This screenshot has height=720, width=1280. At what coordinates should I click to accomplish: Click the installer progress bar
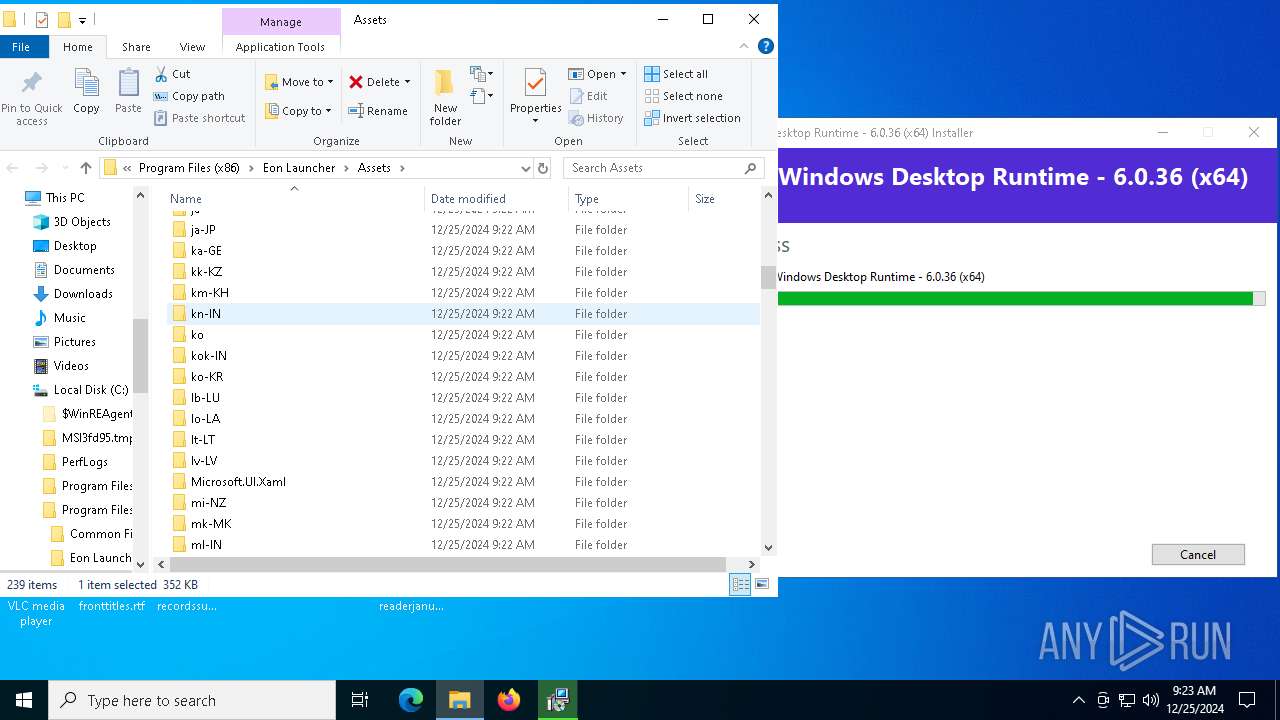[1021, 298]
